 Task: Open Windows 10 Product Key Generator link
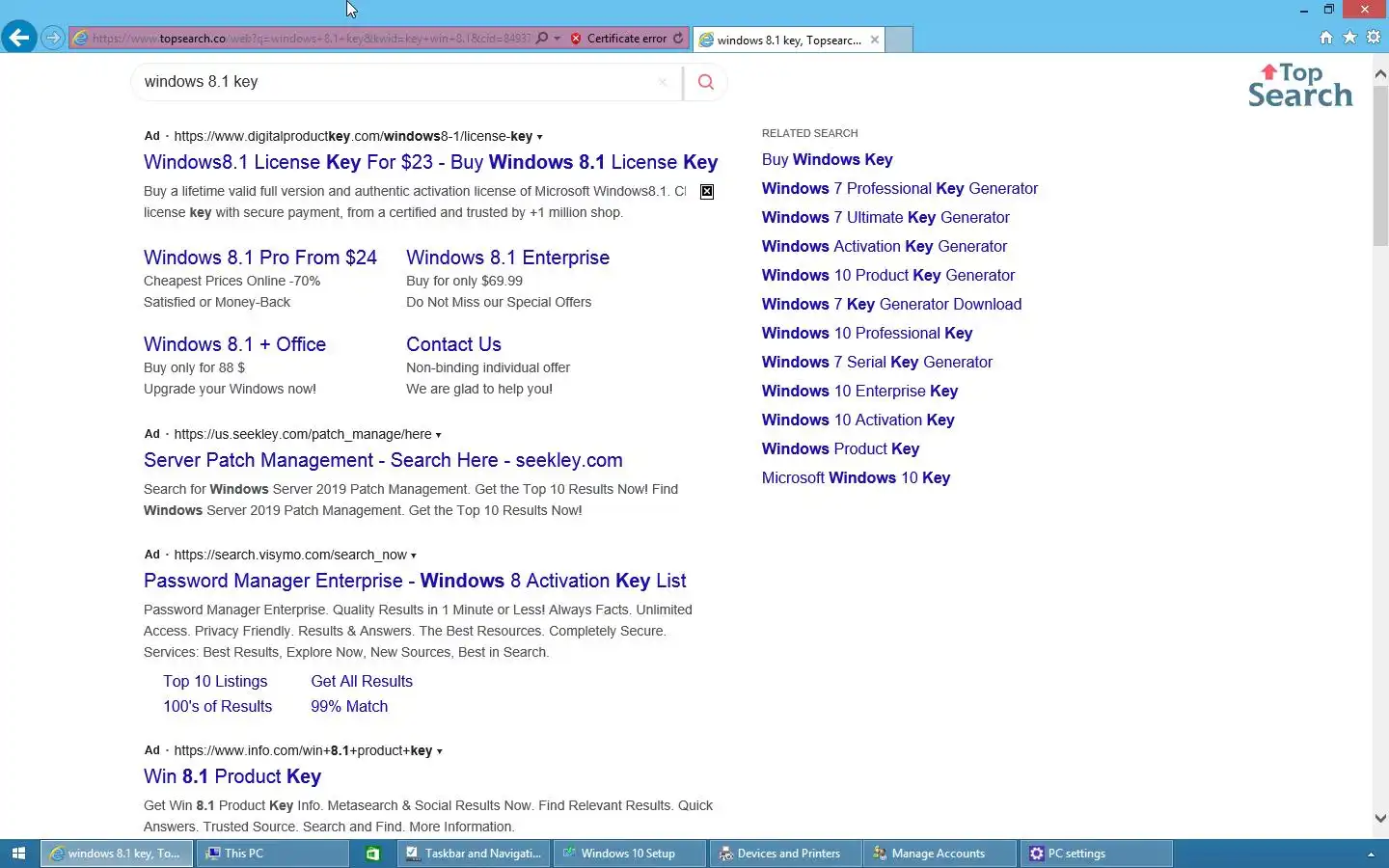pos(888,275)
